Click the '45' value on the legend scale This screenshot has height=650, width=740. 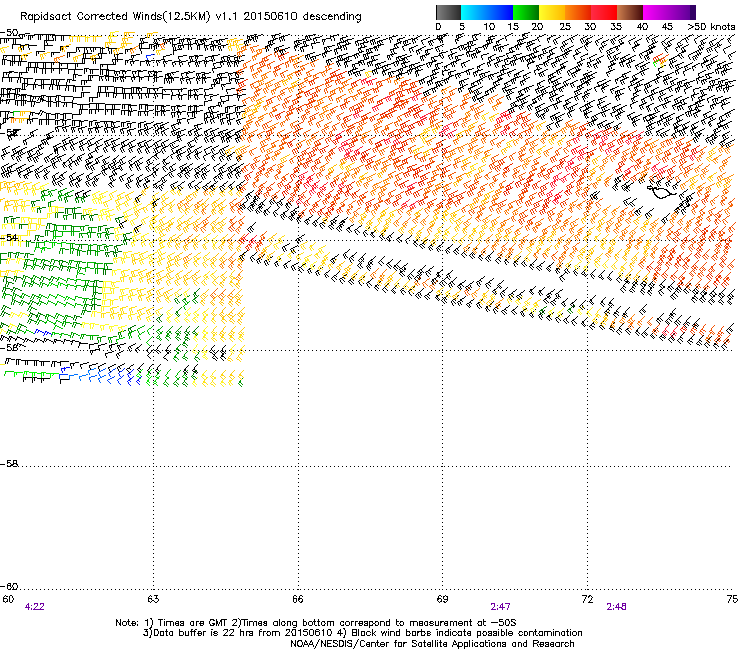click(x=667, y=27)
